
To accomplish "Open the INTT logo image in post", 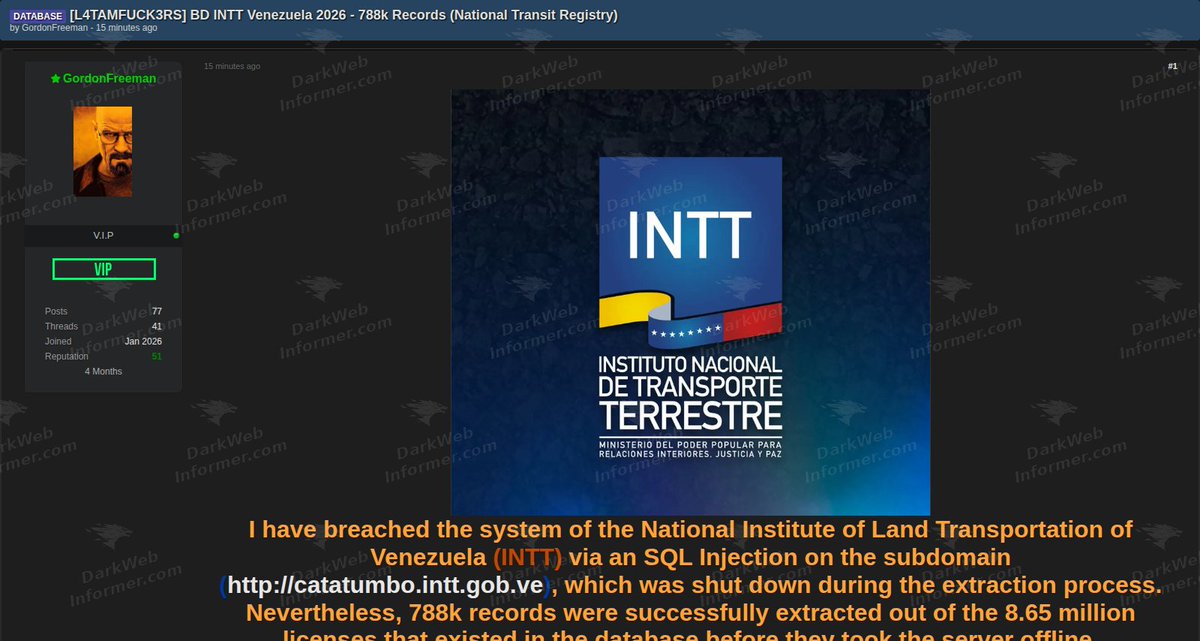I will coord(690,302).
